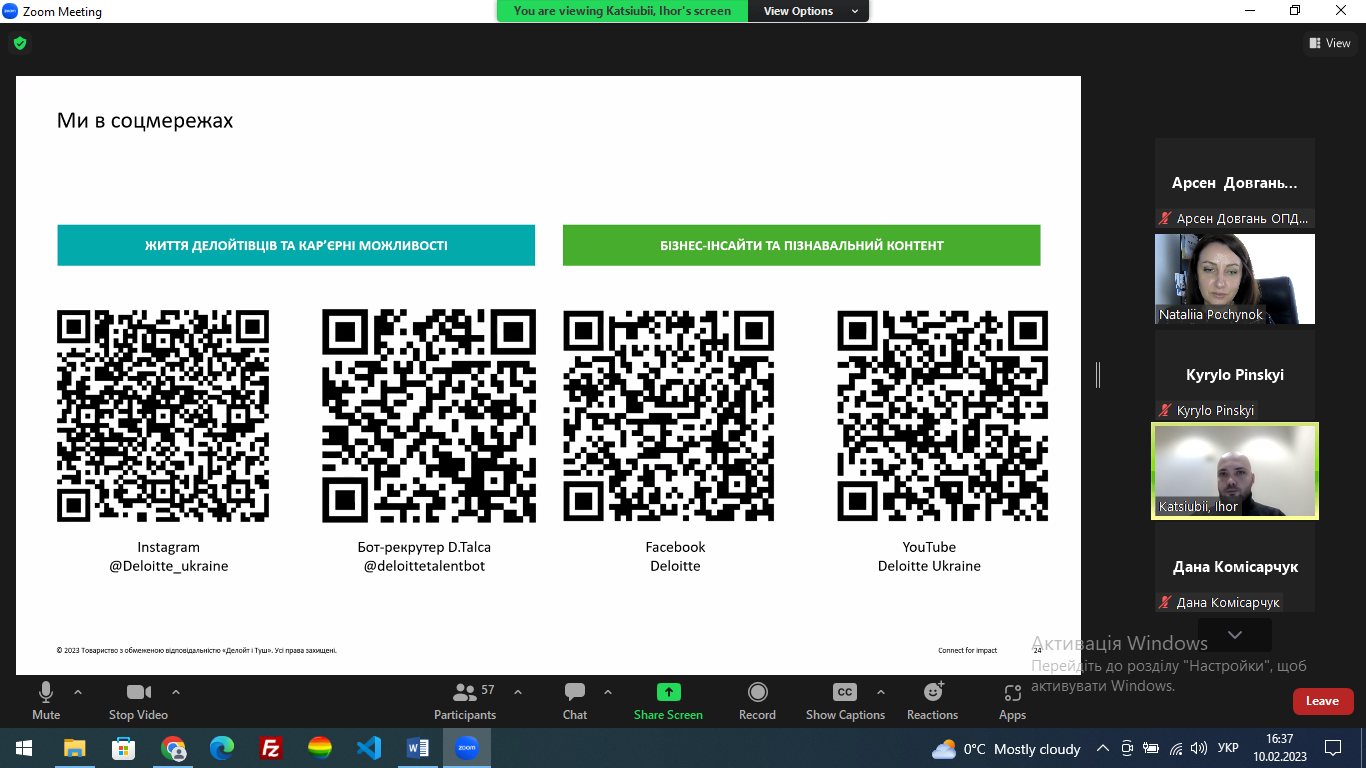This screenshot has height=768, width=1366.
Task: Select Katsiubii, Ihor's video tile
Action: pos(1235,471)
